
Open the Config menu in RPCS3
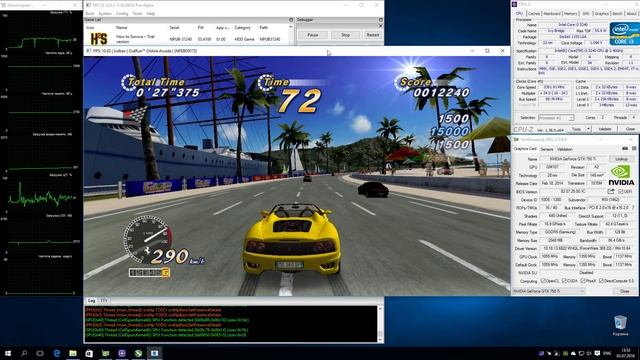(x=122, y=13)
